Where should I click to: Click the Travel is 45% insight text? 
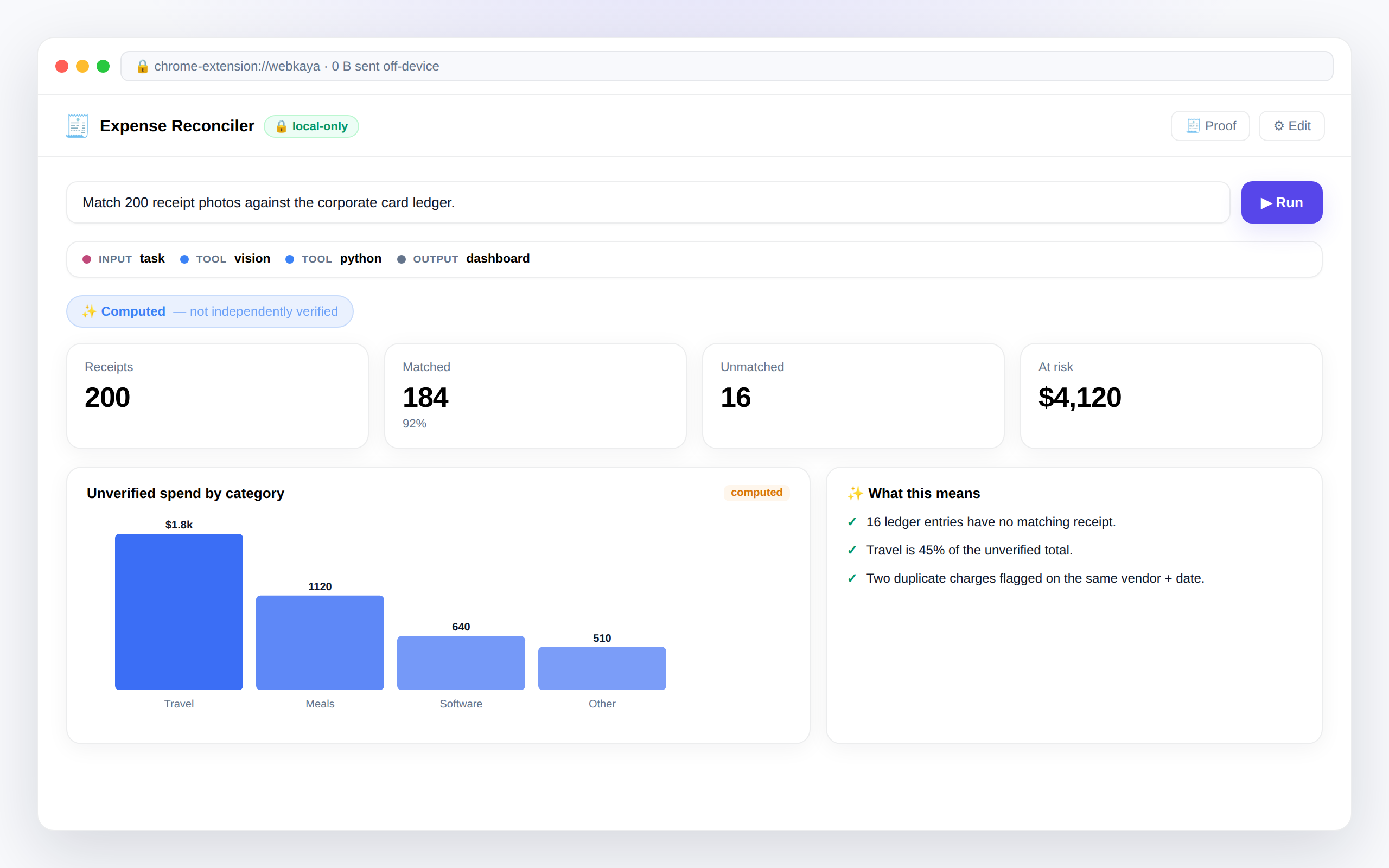click(970, 550)
